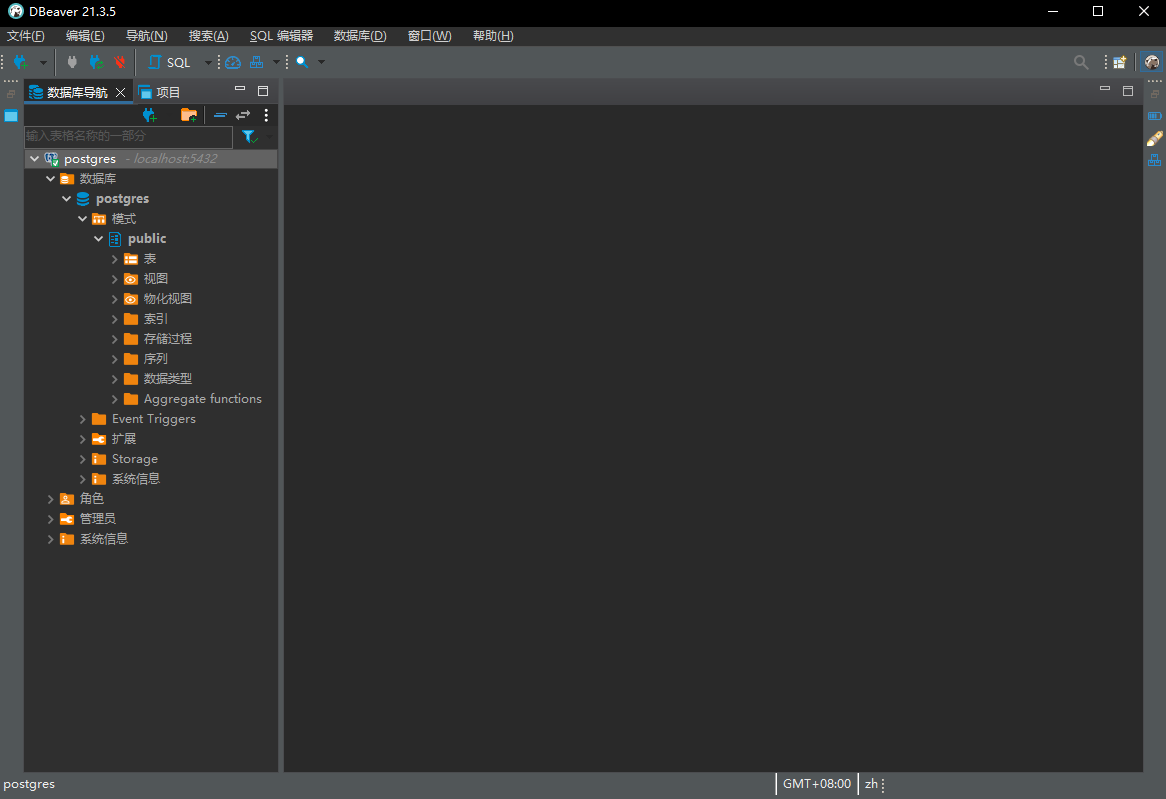
Task: Open the dropdown arrow beside SQL button
Action: point(207,62)
